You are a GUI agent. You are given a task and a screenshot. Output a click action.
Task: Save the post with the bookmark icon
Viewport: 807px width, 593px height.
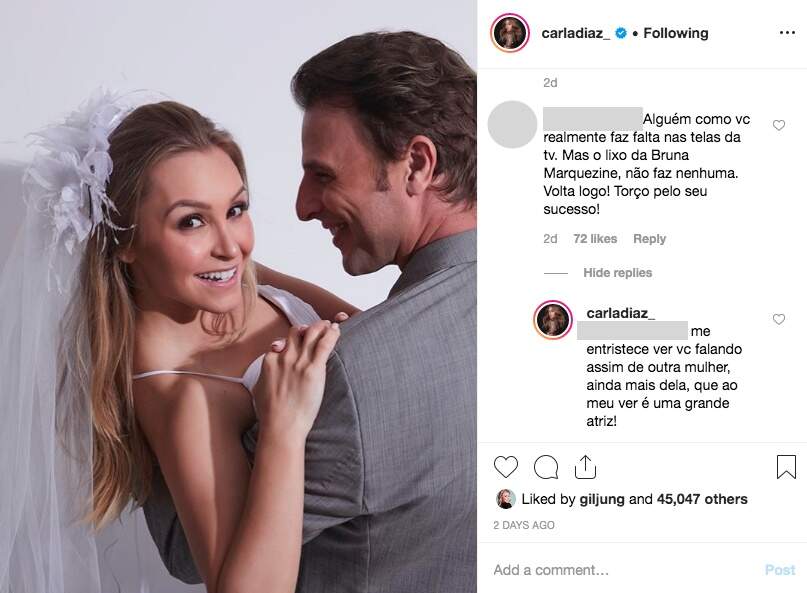point(786,467)
